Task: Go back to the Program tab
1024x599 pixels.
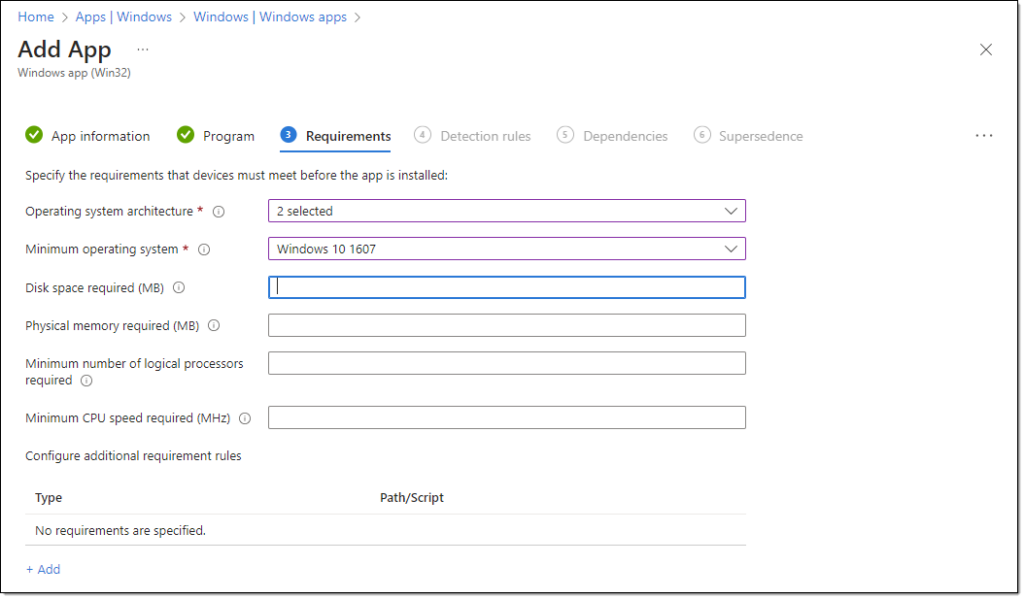Action: pyautogui.click(x=228, y=135)
